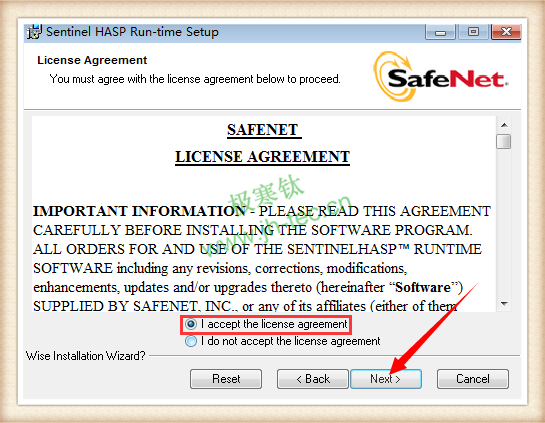Viewport: 545px width, 423px height.
Task: Click the 'Sentinel HASP Run-time Setup' window title
Action: coord(132,32)
